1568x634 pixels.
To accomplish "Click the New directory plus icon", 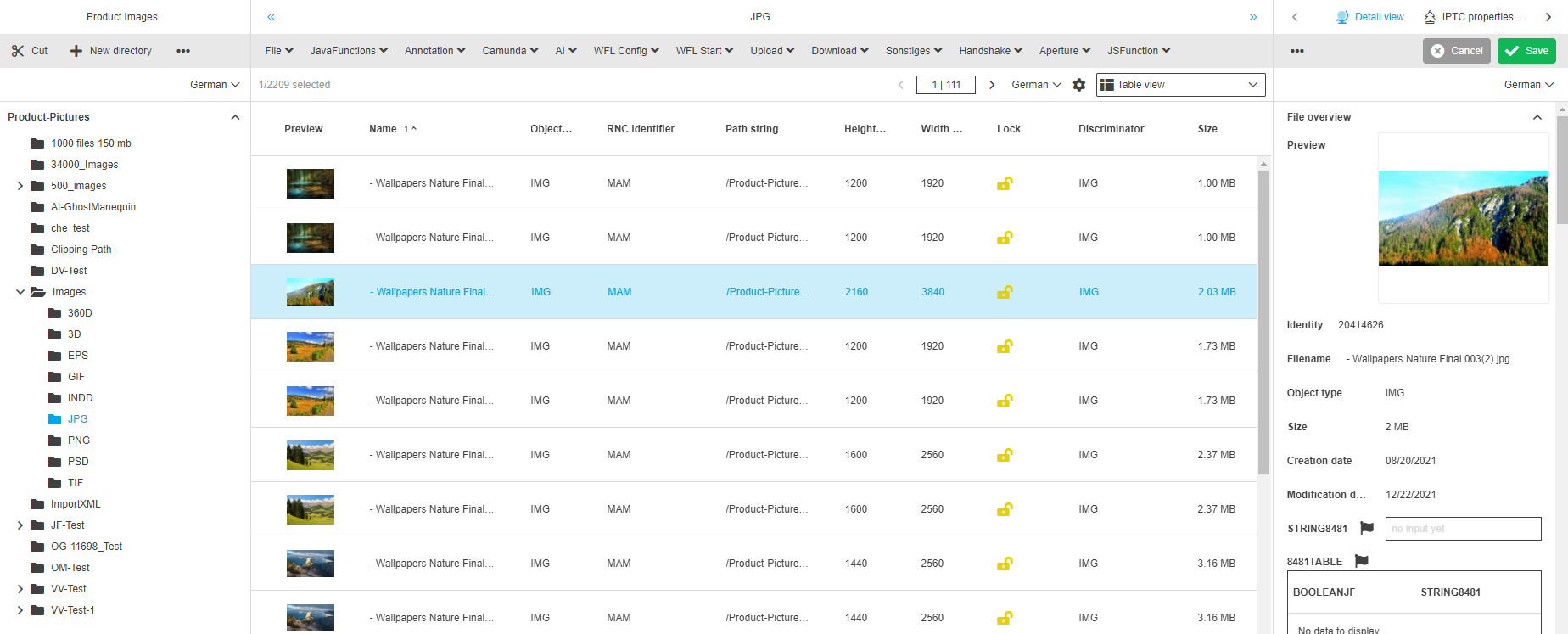I will [x=76, y=51].
